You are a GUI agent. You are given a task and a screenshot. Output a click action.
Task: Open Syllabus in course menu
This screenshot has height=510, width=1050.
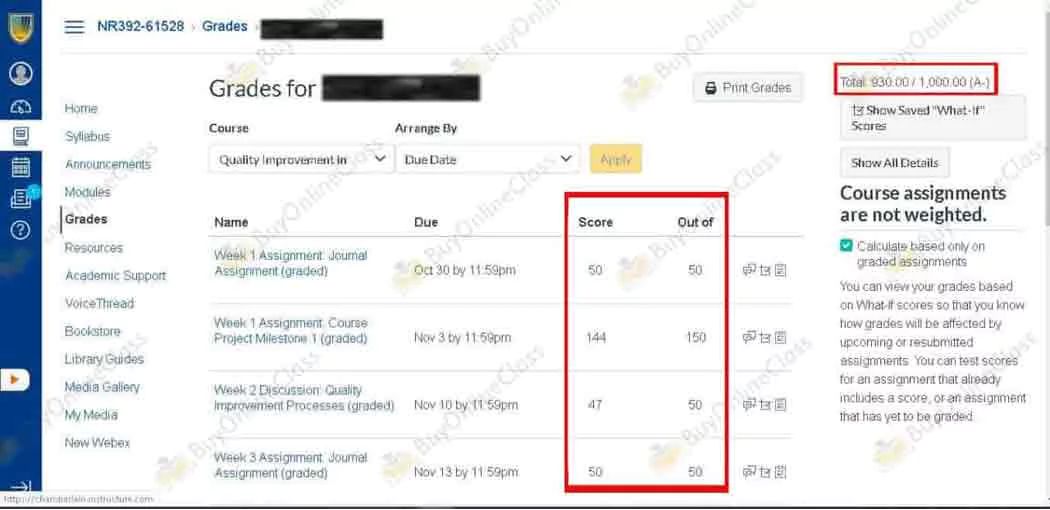[x=88, y=137]
